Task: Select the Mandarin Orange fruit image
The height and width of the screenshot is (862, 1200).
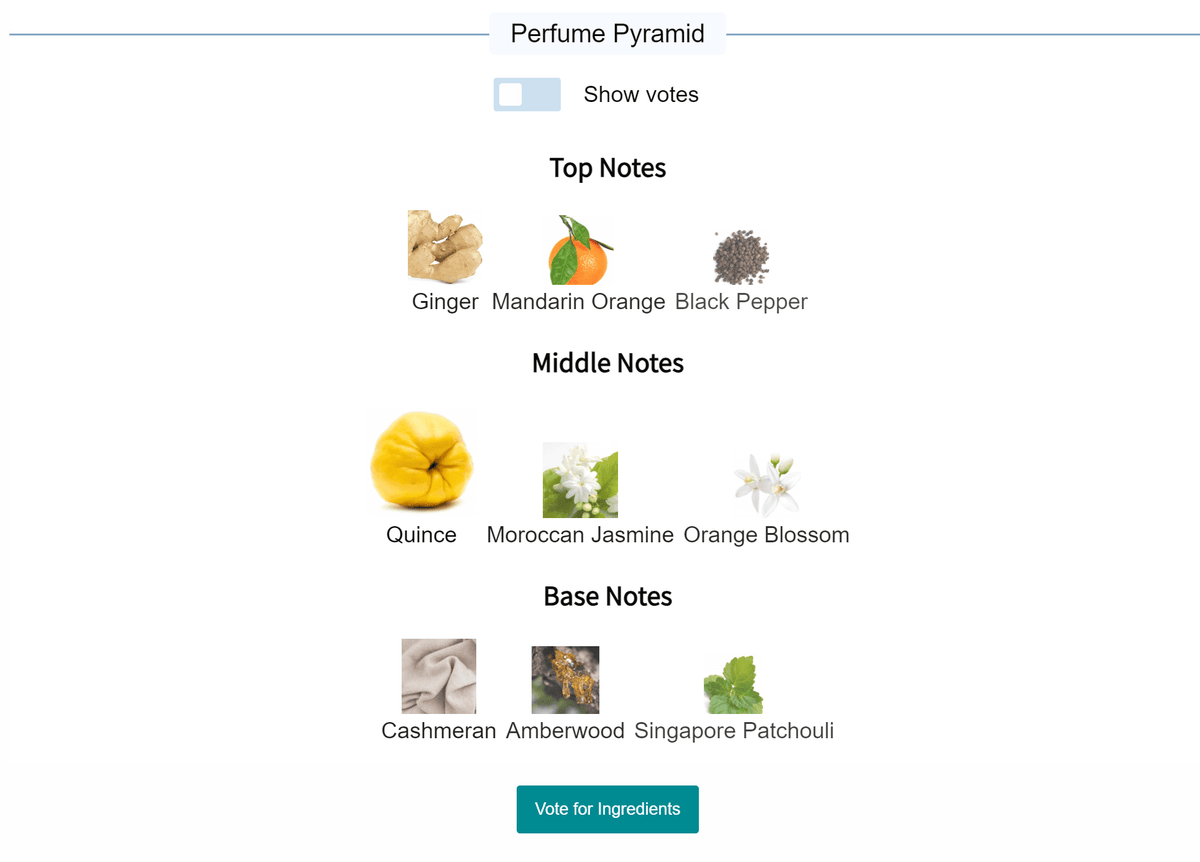Action: pos(579,250)
